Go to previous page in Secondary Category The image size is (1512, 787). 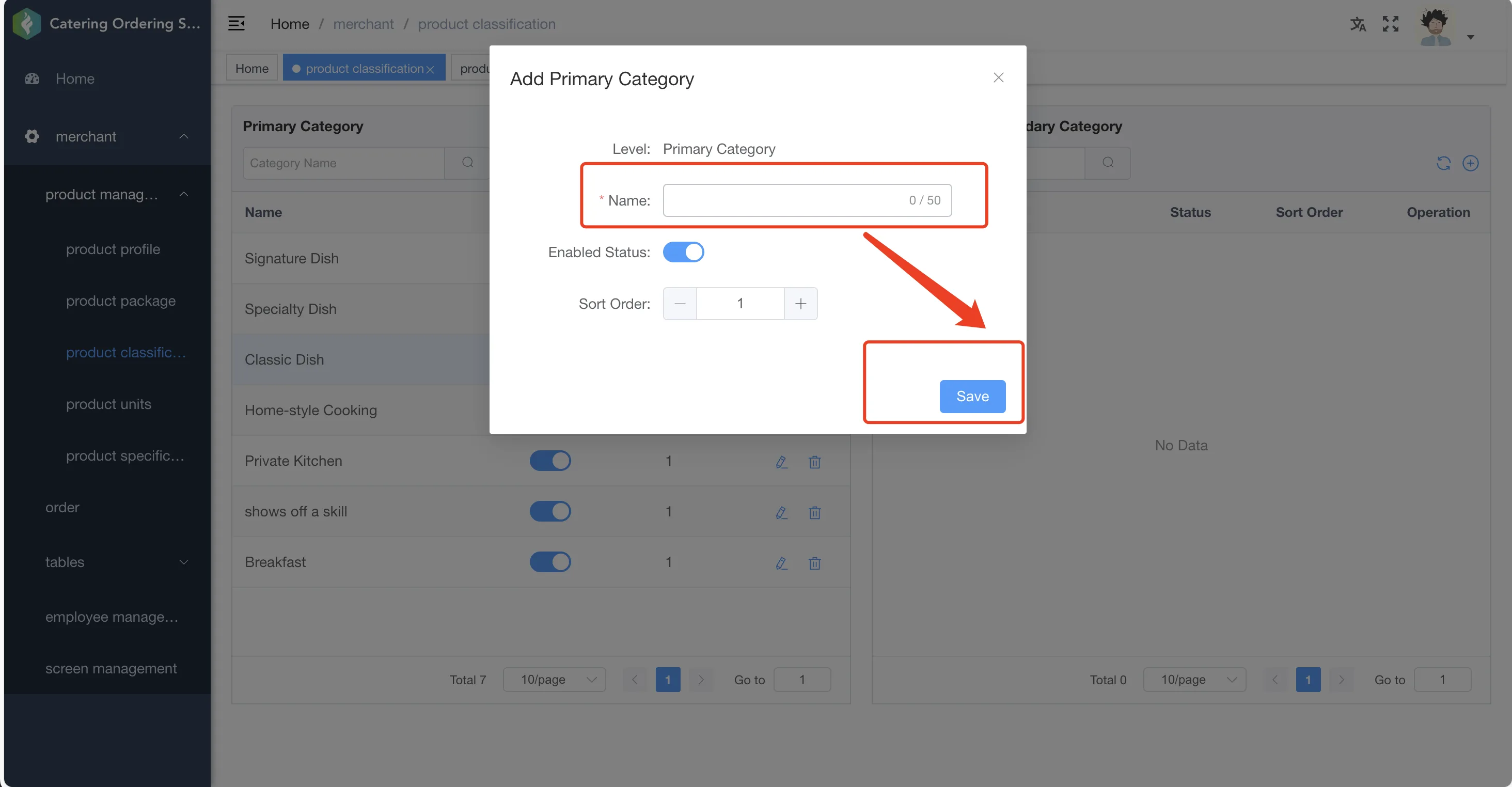click(x=1275, y=679)
